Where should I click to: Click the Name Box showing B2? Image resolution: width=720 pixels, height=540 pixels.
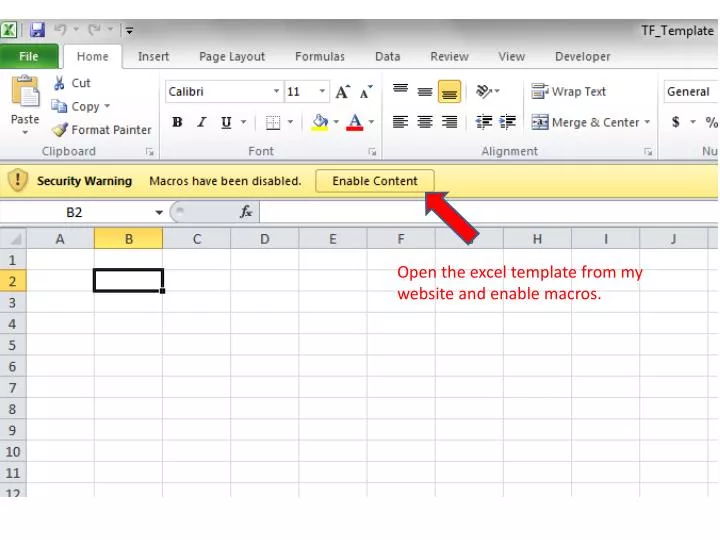75,213
